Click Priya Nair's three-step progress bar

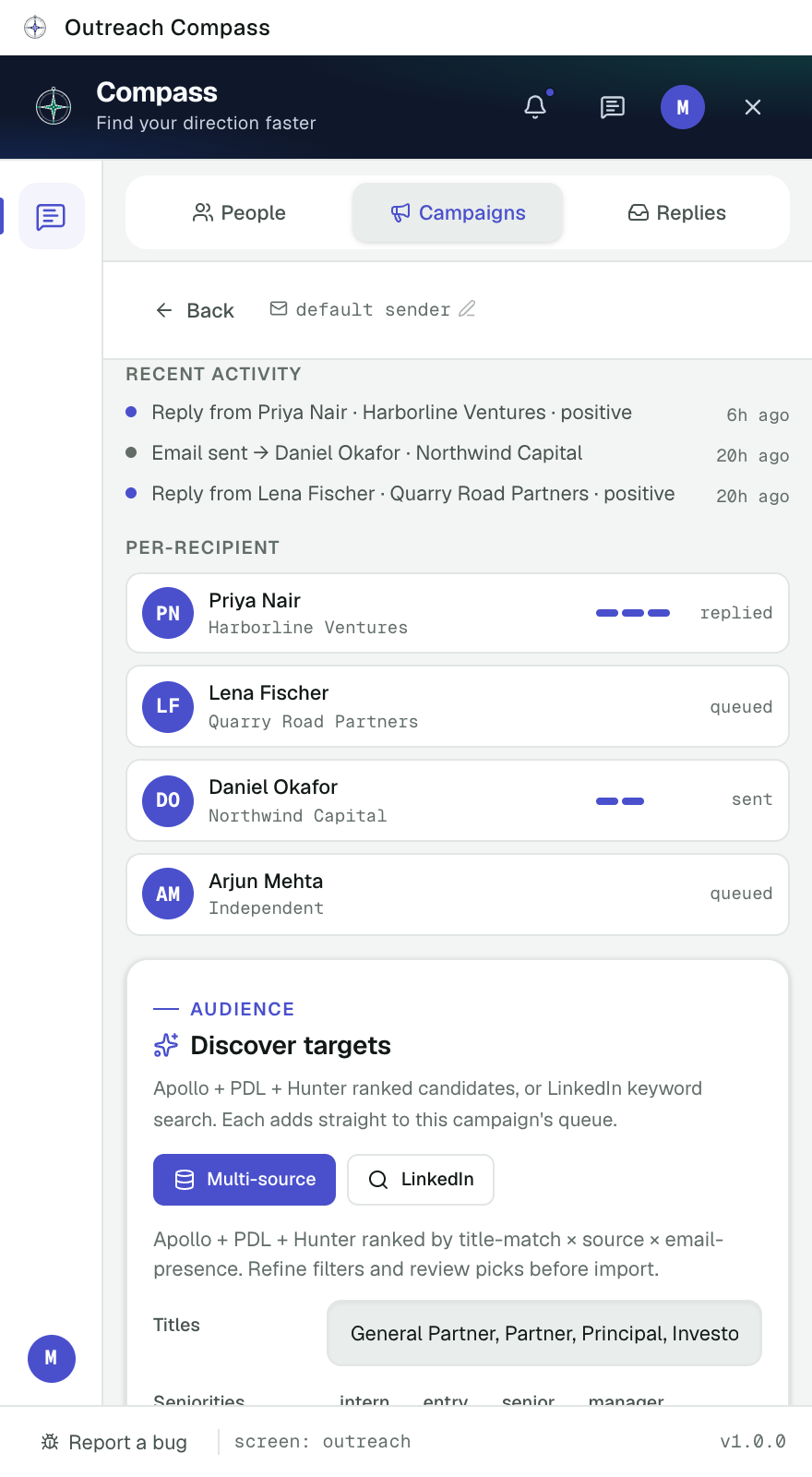(x=633, y=613)
